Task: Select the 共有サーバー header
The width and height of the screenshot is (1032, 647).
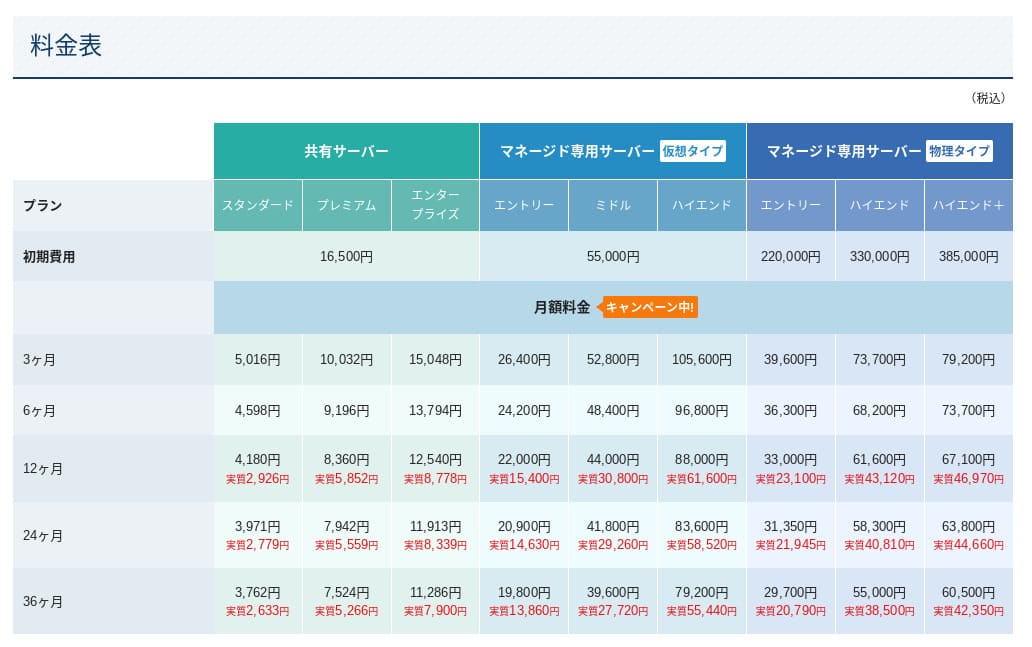Action: (346, 152)
